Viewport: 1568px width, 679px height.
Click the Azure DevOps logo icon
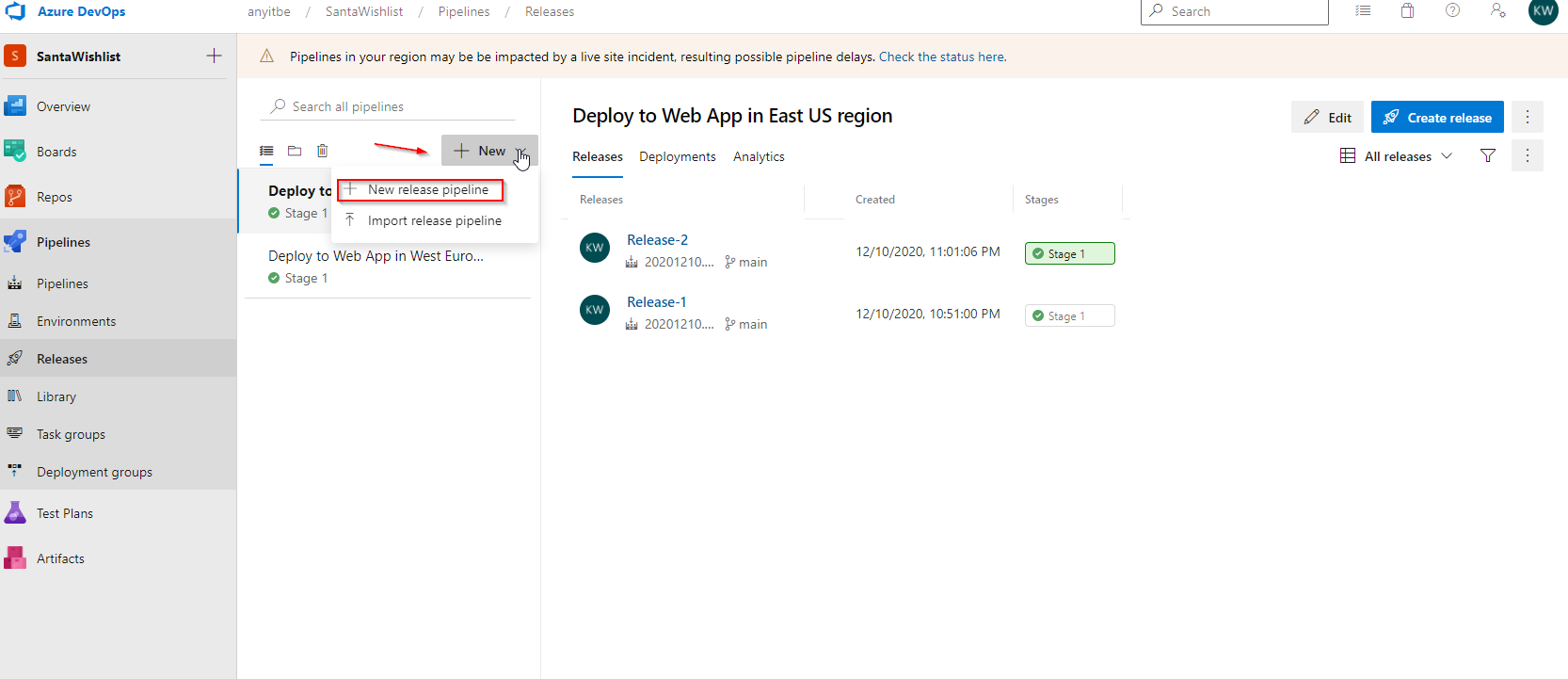coord(15,11)
